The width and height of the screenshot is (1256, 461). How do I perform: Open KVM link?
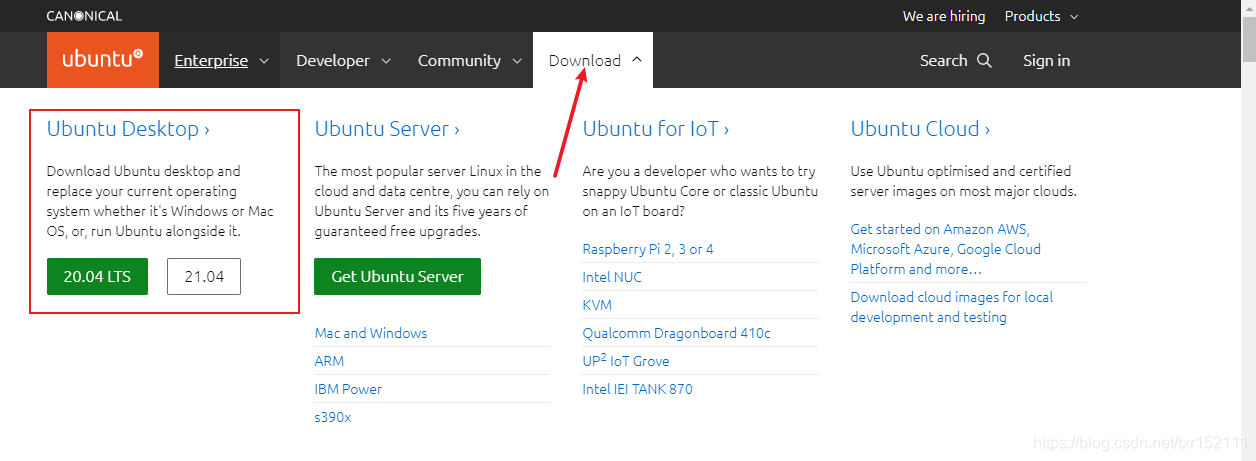tap(597, 305)
